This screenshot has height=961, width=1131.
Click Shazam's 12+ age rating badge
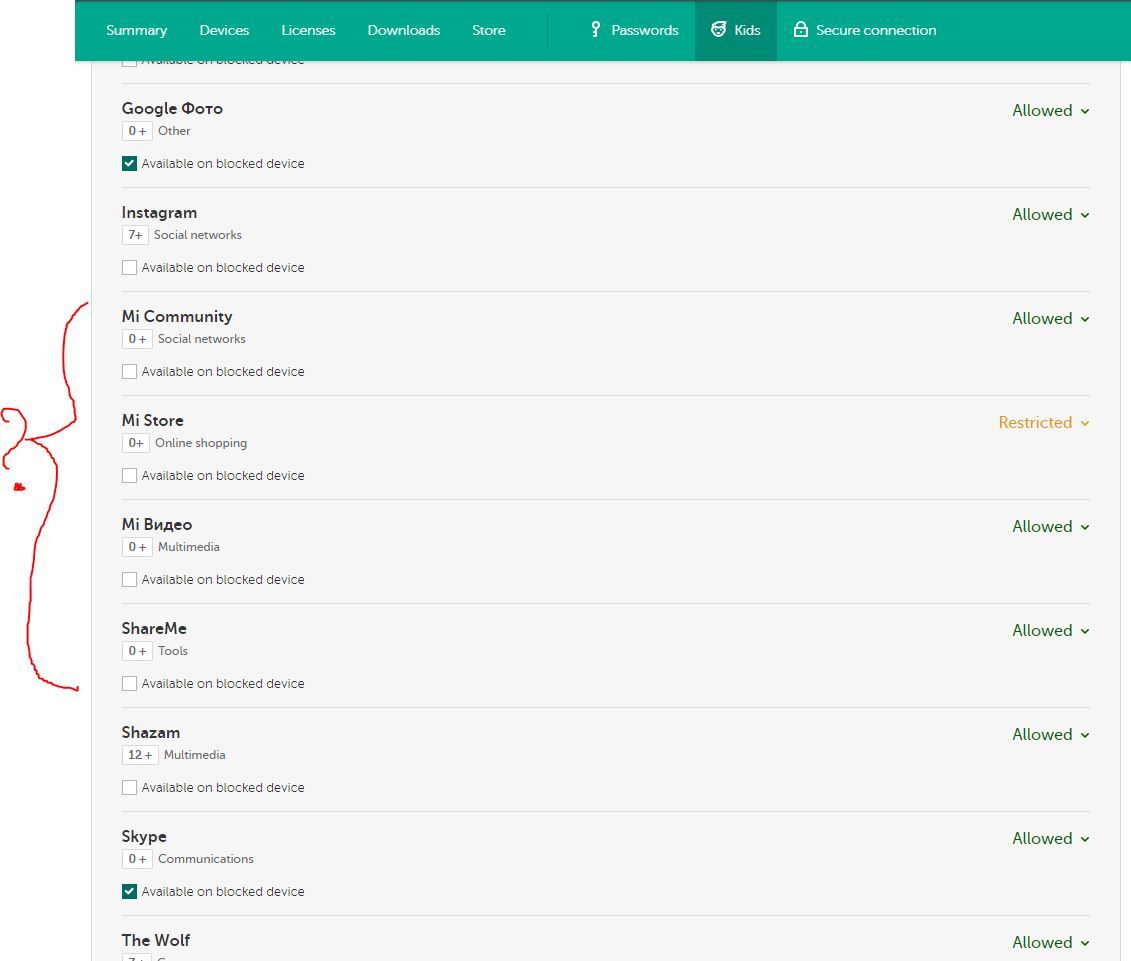click(x=140, y=755)
